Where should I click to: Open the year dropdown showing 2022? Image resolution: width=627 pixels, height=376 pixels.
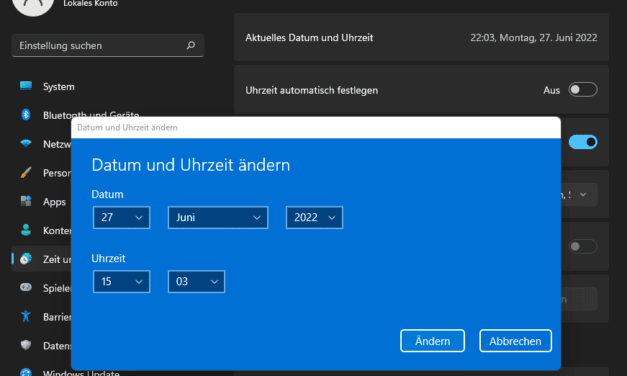(x=314, y=218)
